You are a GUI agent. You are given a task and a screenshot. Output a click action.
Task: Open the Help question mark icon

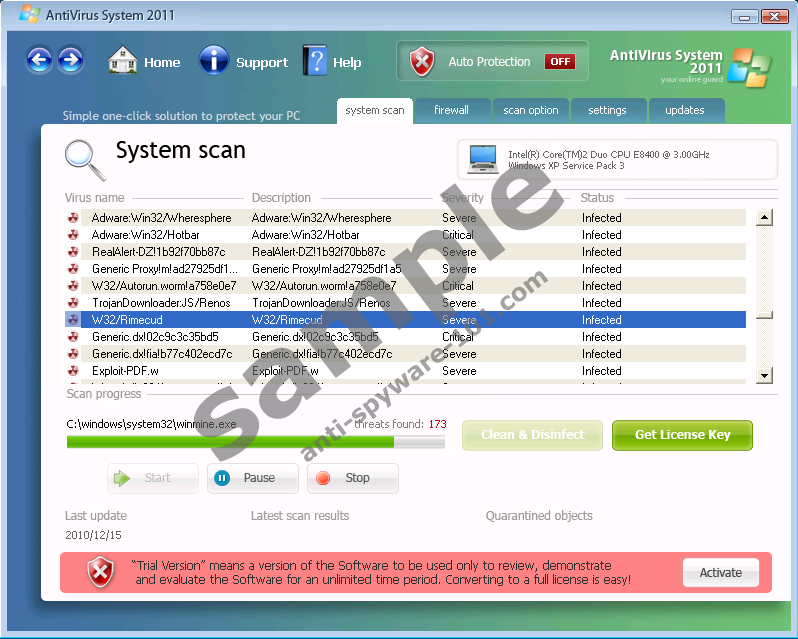315,61
